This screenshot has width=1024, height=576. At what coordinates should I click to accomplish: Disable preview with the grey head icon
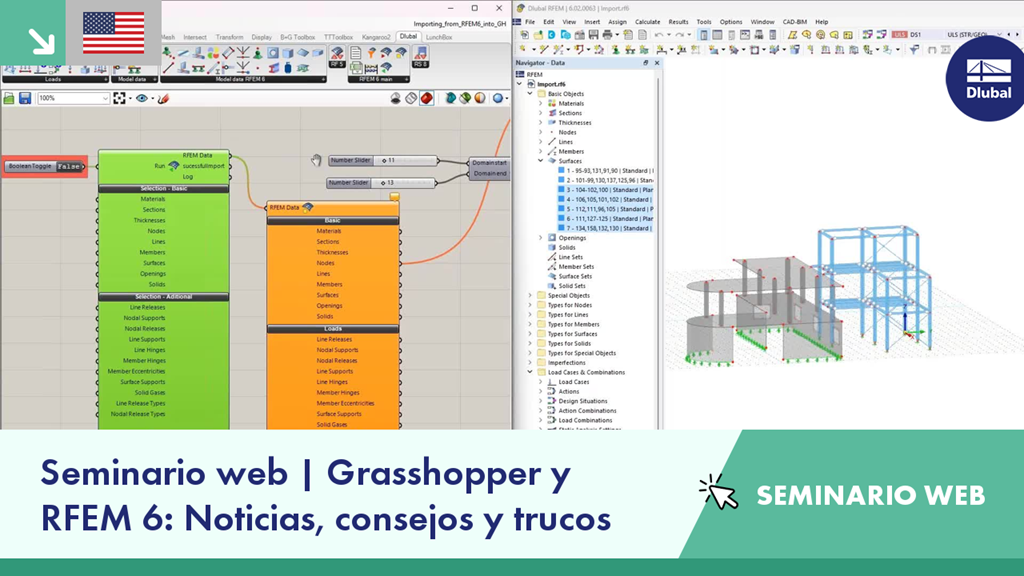(x=395, y=98)
